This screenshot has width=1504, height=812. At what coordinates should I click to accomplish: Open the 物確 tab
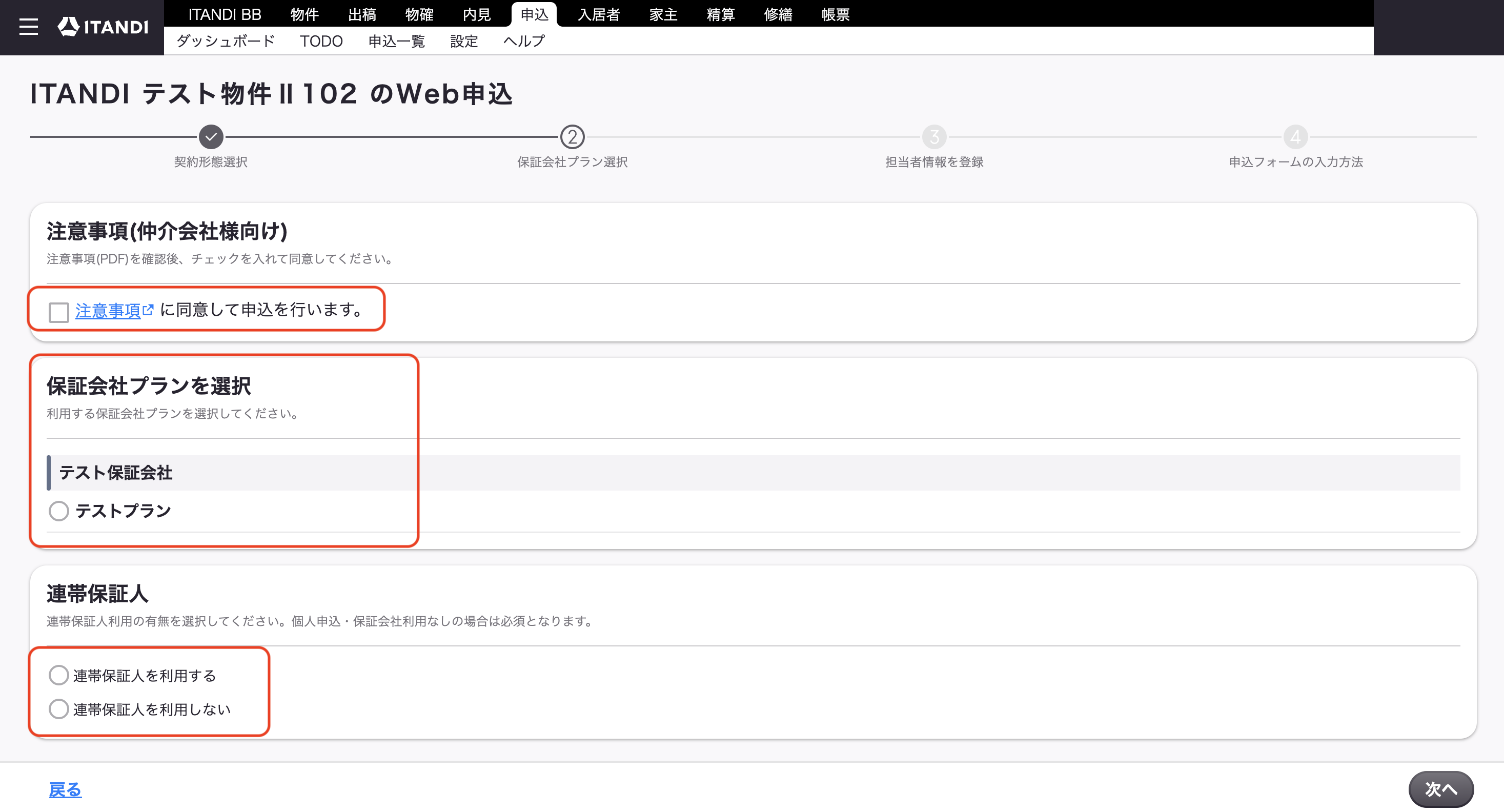coord(419,14)
